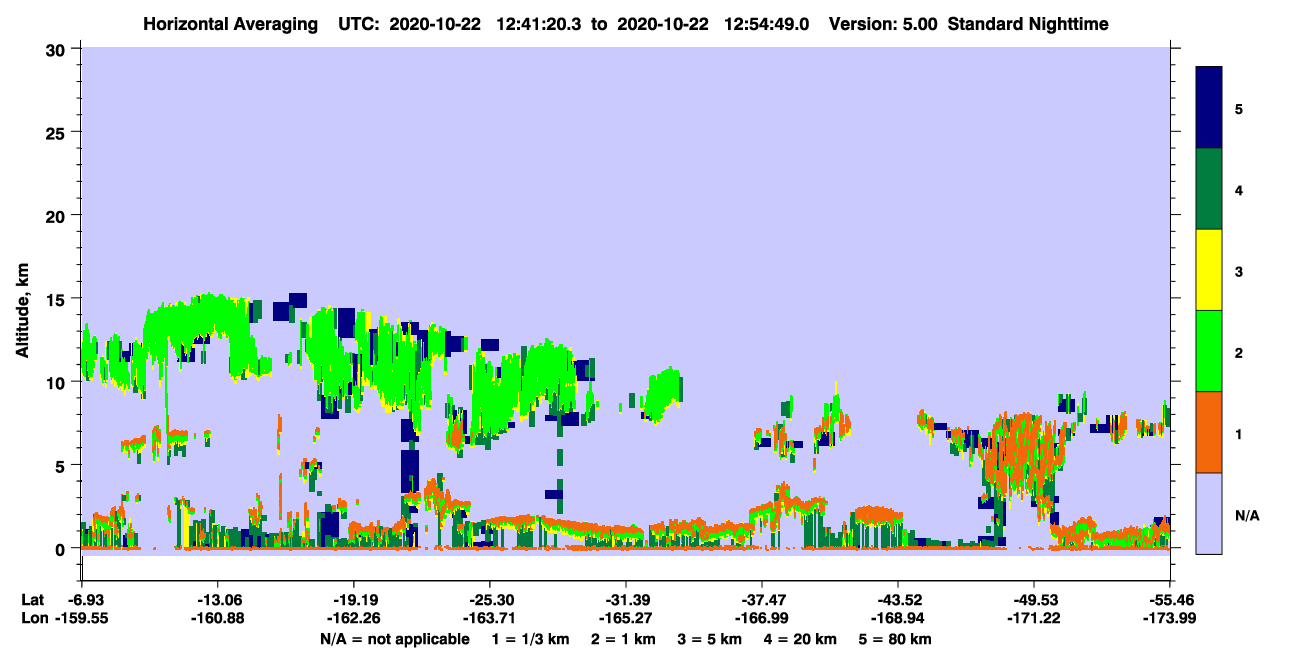Click the '1 = 1/3 km' legend text
This screenshot has width=1300, height=667.
[529, 639]
